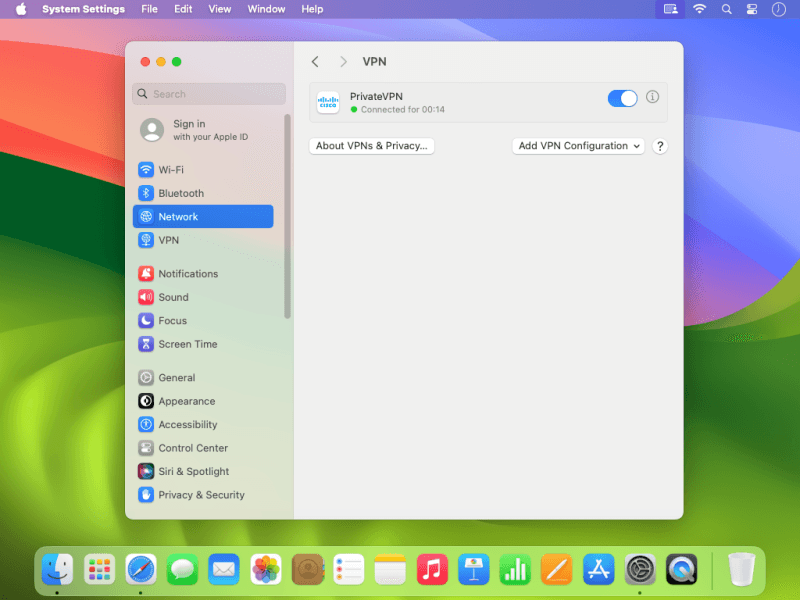Open the help question mark button
This screenshot has height=600, width=800.
(660, 146)
